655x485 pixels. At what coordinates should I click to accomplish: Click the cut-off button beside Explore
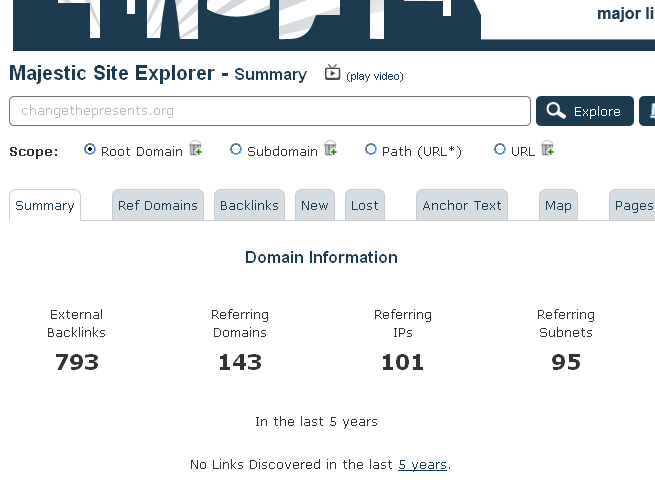(x=647, y=111)
